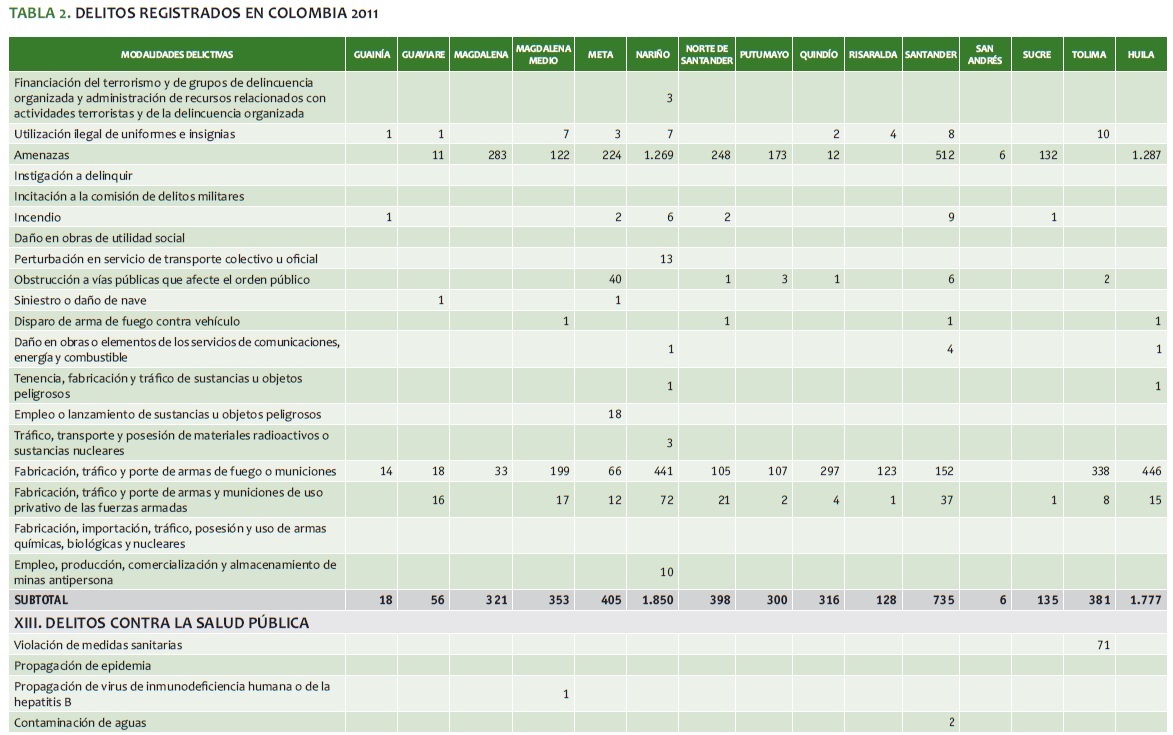Image resolution: width=1173 pixels, height=735 pixels.
Task: Click the GUAINÍA column header
Action: click(372, 55)
